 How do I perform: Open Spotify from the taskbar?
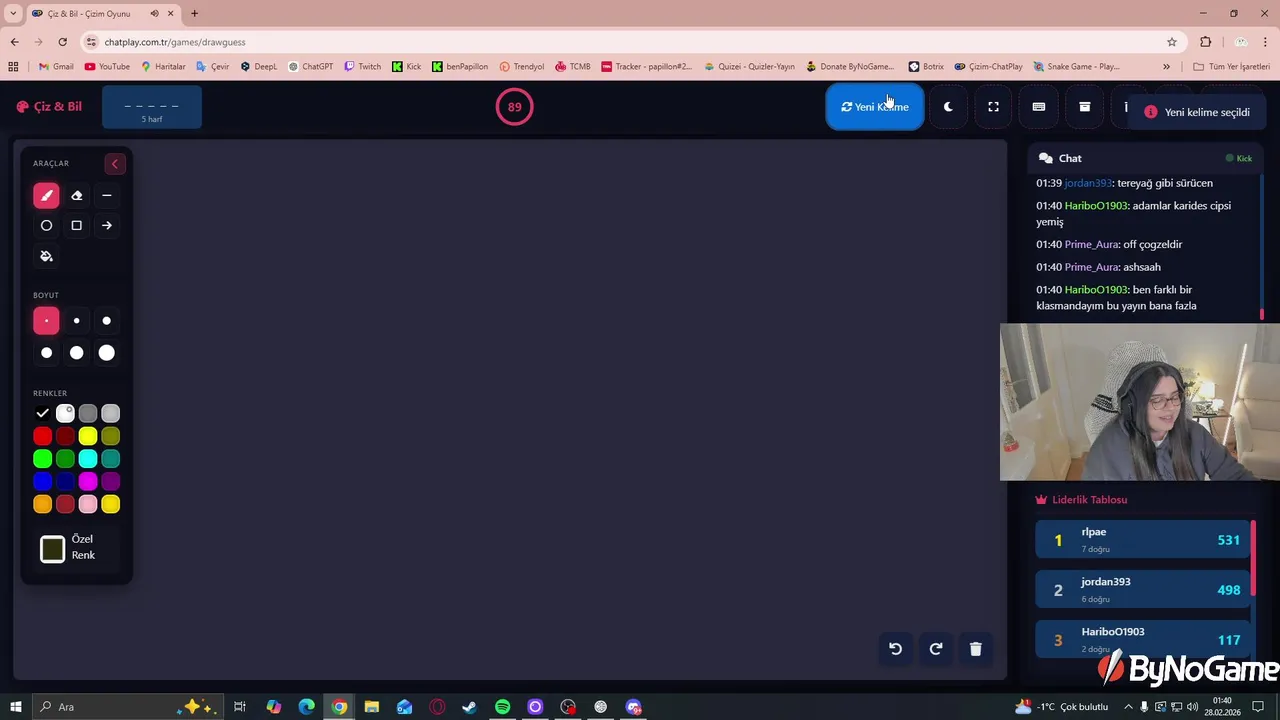click(502, 707)
